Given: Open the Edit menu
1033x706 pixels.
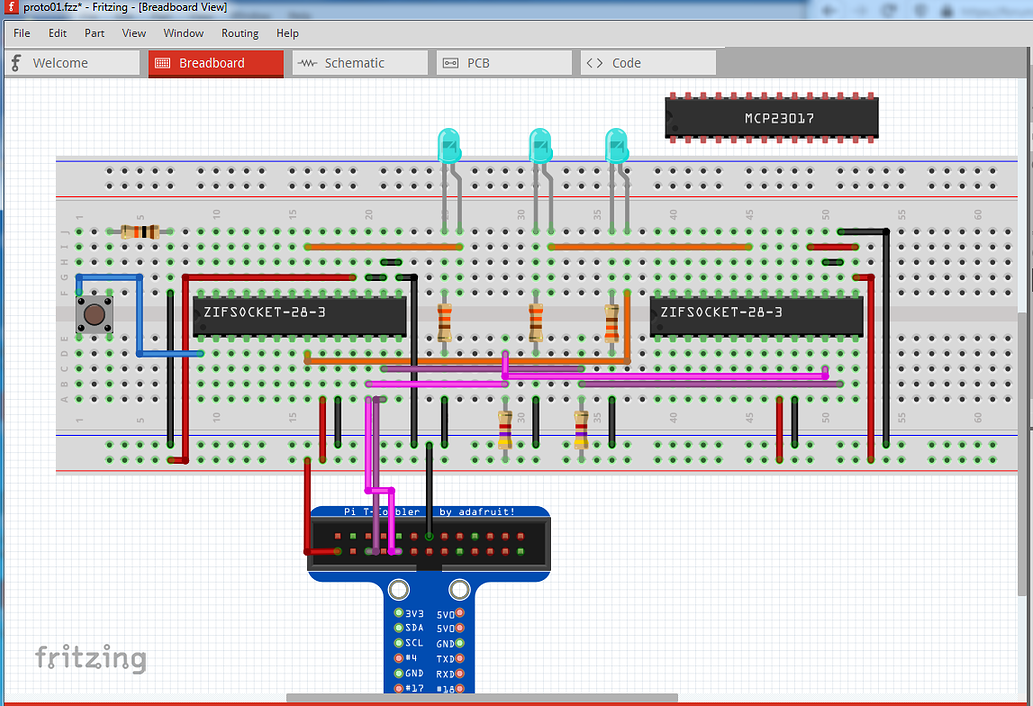Looking at the screenshot, I should 57,33.
